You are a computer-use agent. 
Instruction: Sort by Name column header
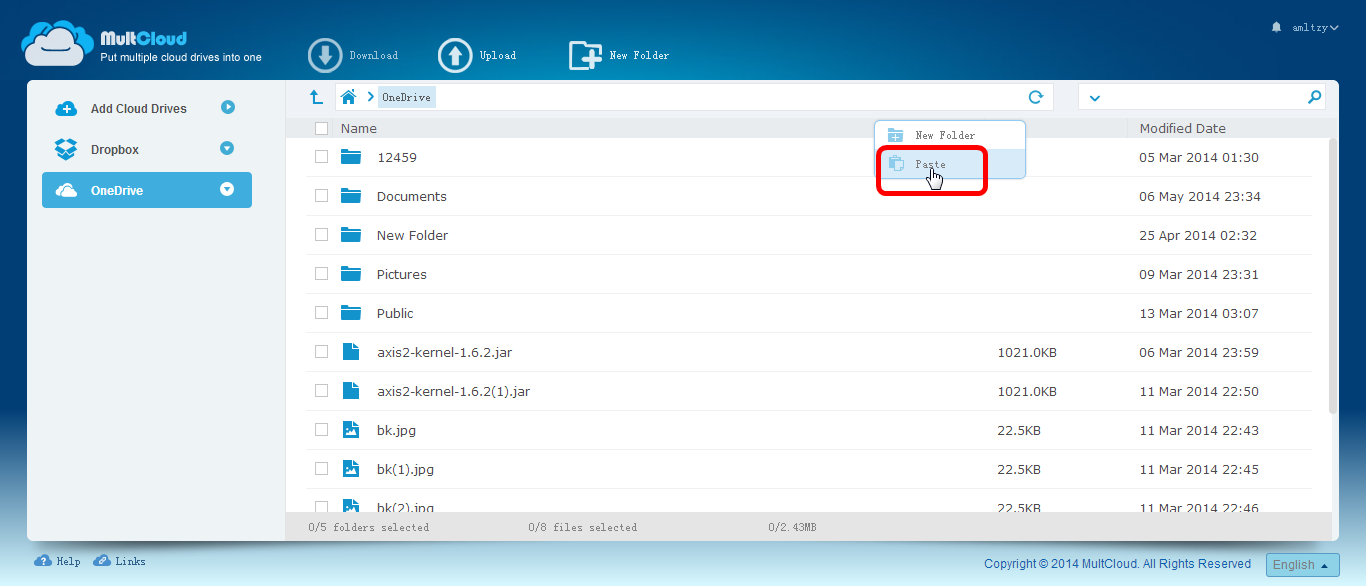pyautogui.click(x=359, y=128)
